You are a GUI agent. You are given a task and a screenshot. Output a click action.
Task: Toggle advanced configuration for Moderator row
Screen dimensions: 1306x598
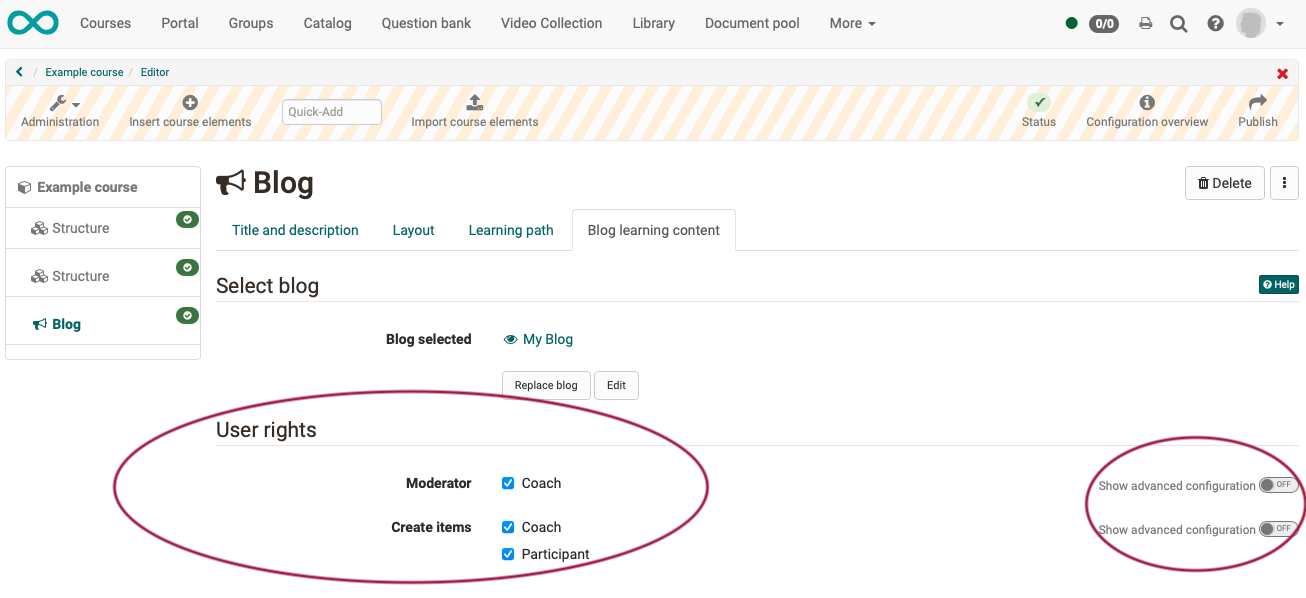tap(1278, 485)
